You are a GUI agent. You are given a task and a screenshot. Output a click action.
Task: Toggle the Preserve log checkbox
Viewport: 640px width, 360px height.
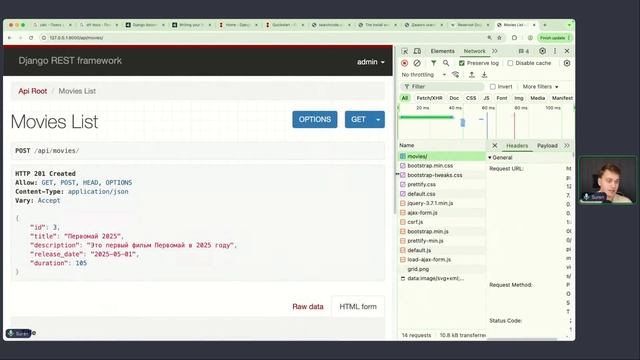tap(462, 63)
